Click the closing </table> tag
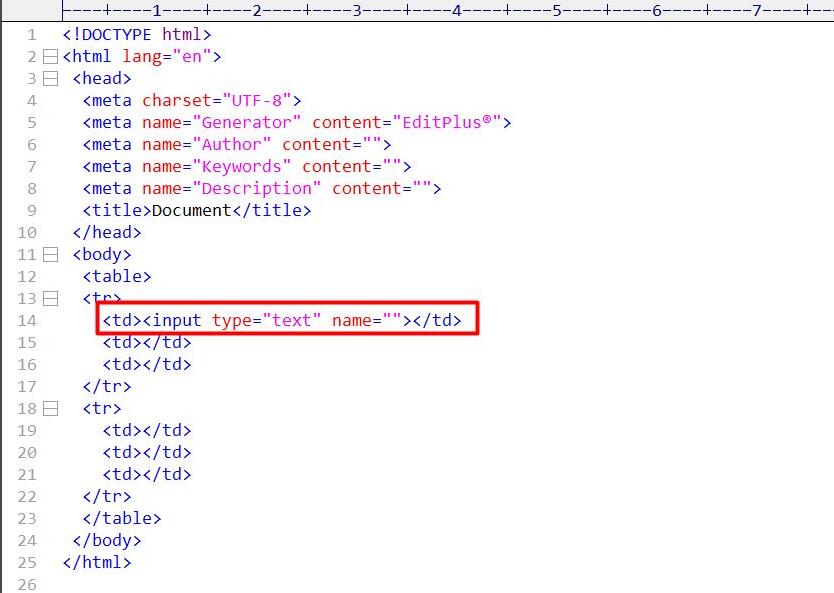 [122, 519]
